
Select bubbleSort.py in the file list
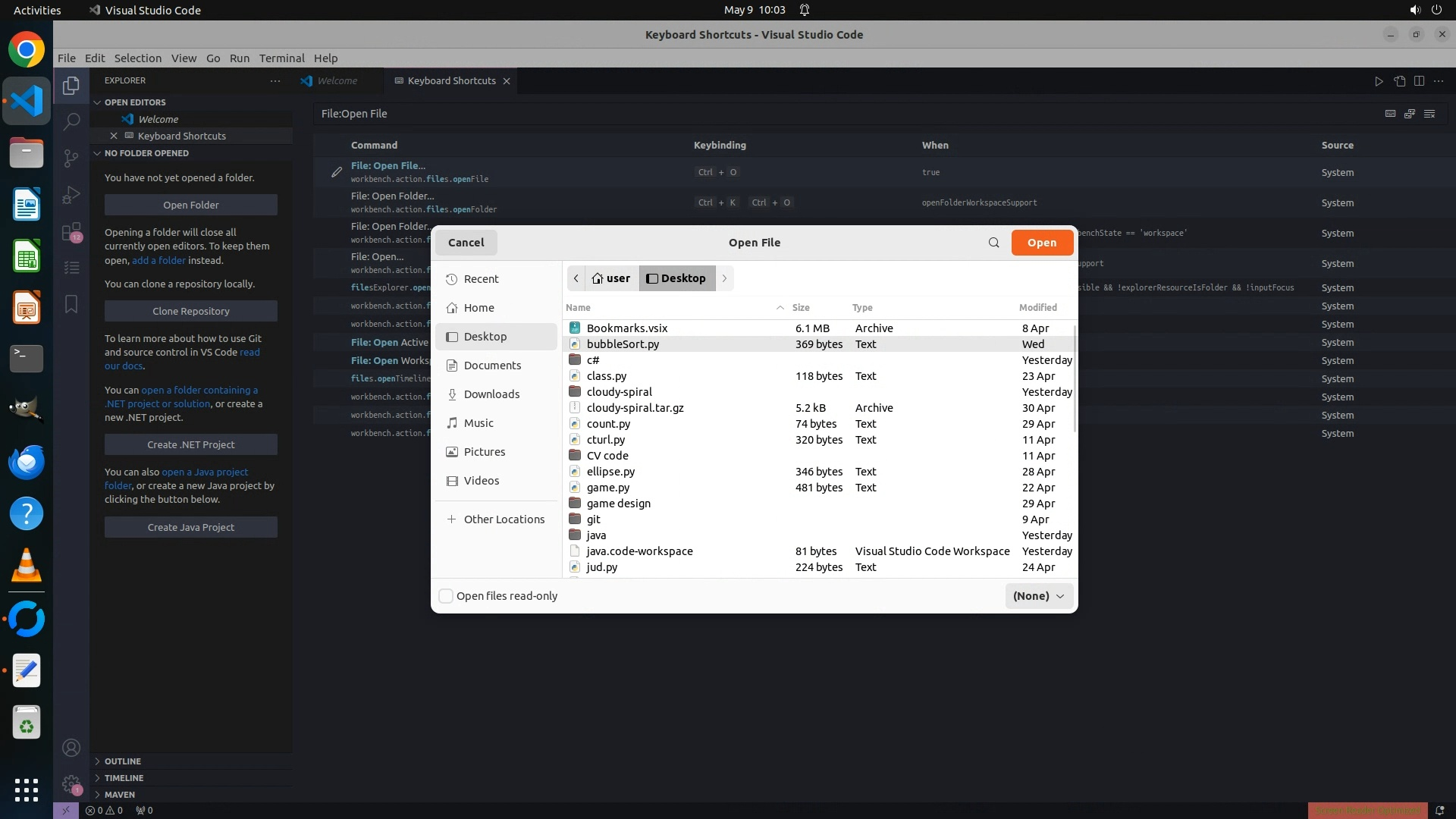(x=623, y=344)
